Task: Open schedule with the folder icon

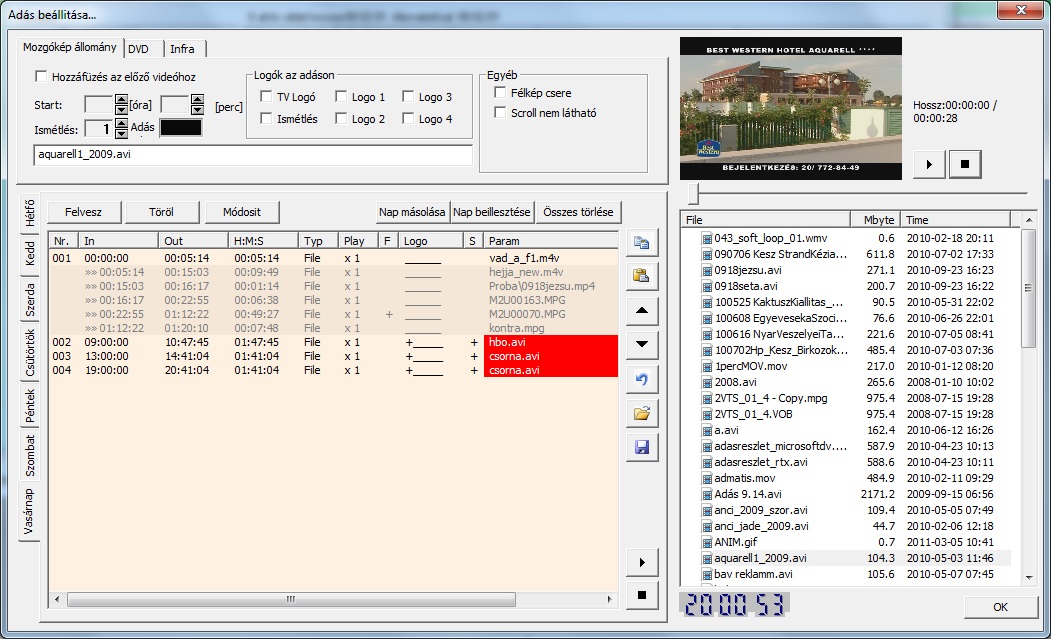Action: point(641,413)
